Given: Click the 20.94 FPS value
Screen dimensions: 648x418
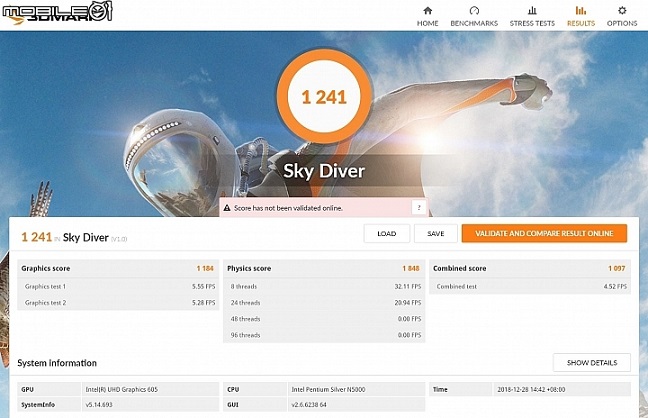Looking at the screenshot, I should click(407, 303).
